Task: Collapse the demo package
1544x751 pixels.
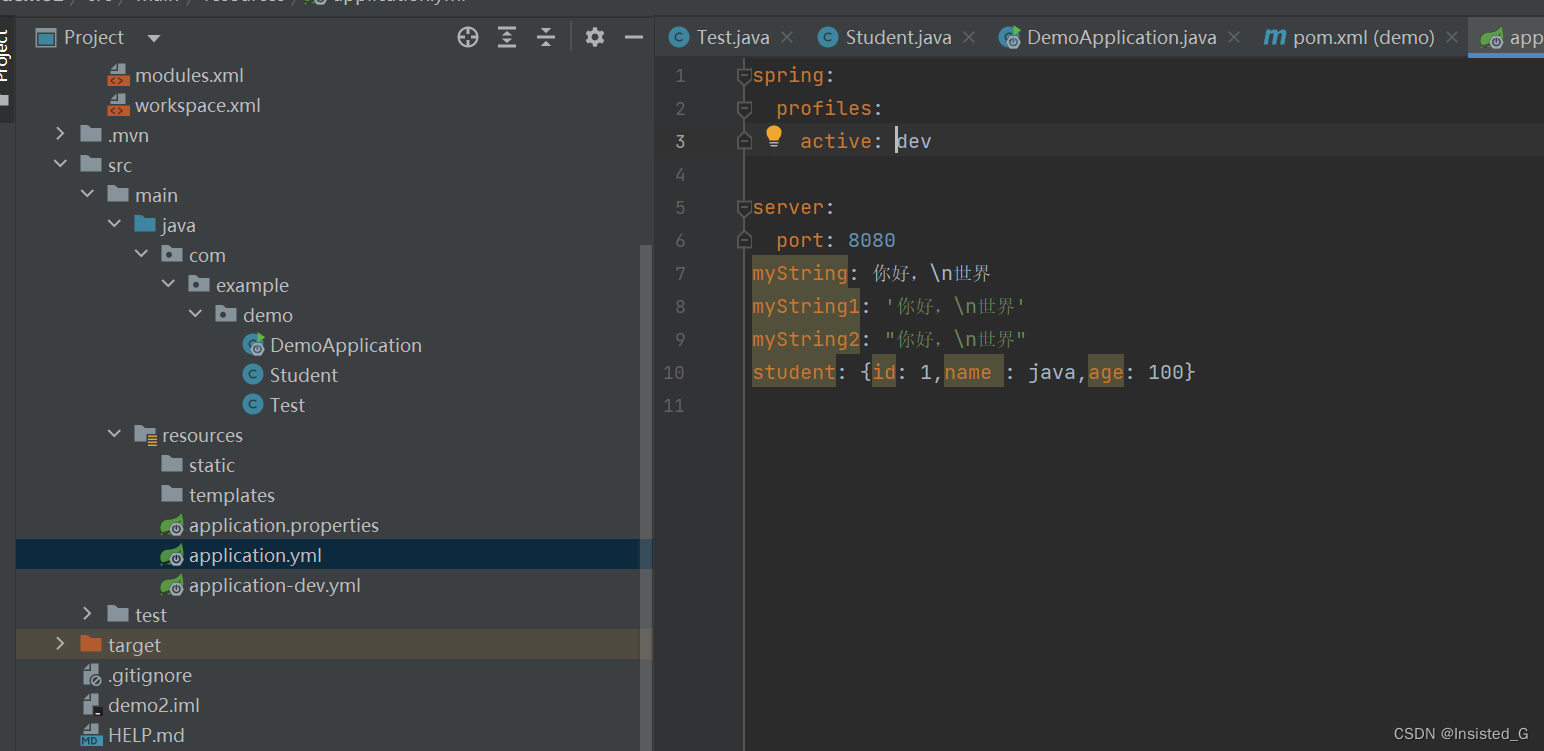Action: pyautogui.click(x=196, y=315)
